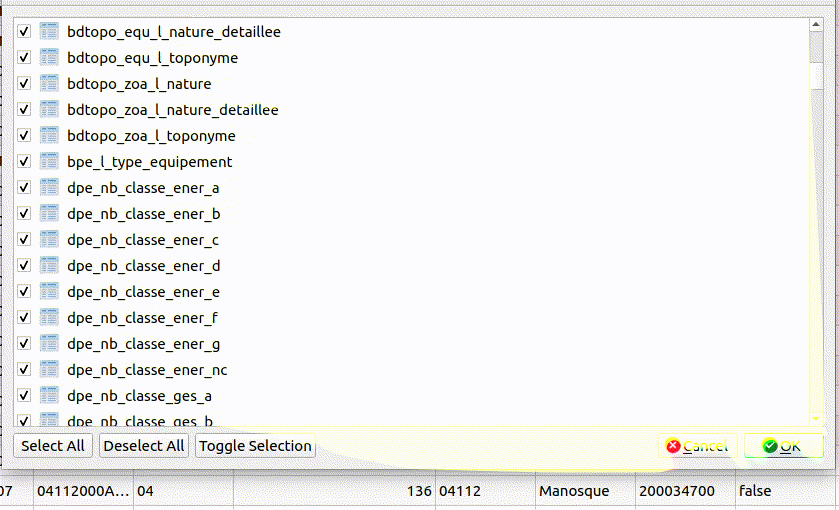The height and width of the screenshot is (510, 839).
Task: Cancel the layer selection dialog
Action: pyautogui.click(x=697, y=446)
